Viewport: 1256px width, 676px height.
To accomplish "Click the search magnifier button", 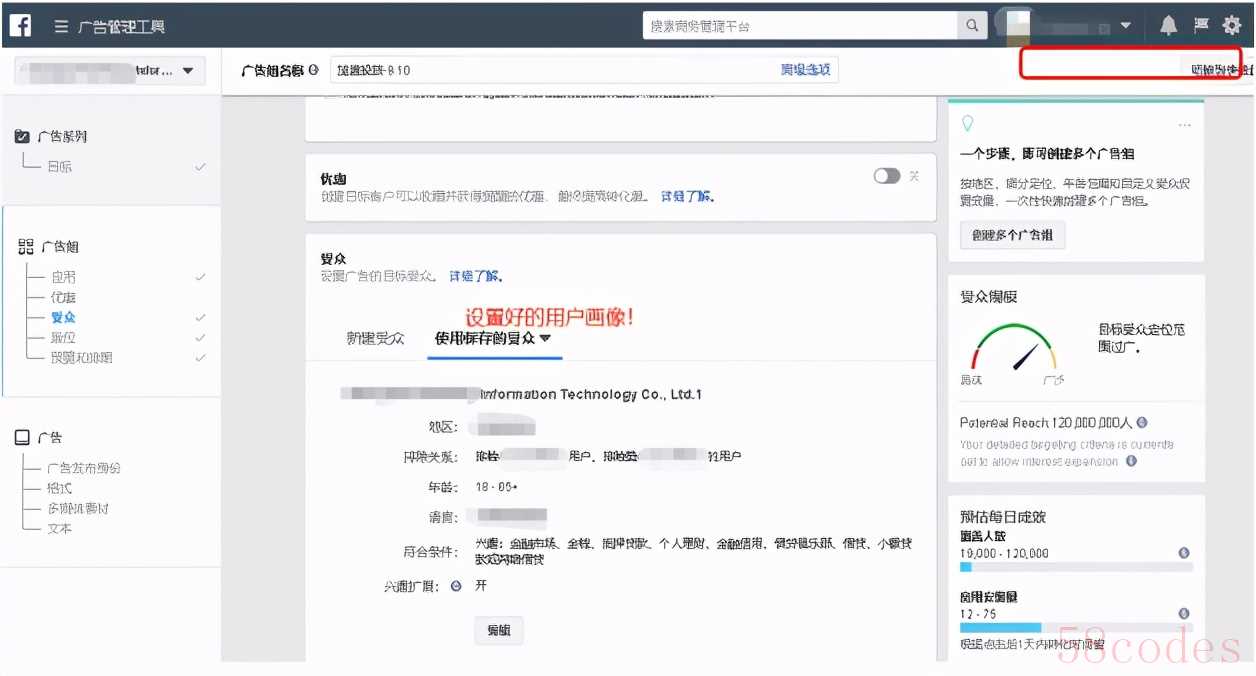I will pyautogui.click(x=971, y=26).
